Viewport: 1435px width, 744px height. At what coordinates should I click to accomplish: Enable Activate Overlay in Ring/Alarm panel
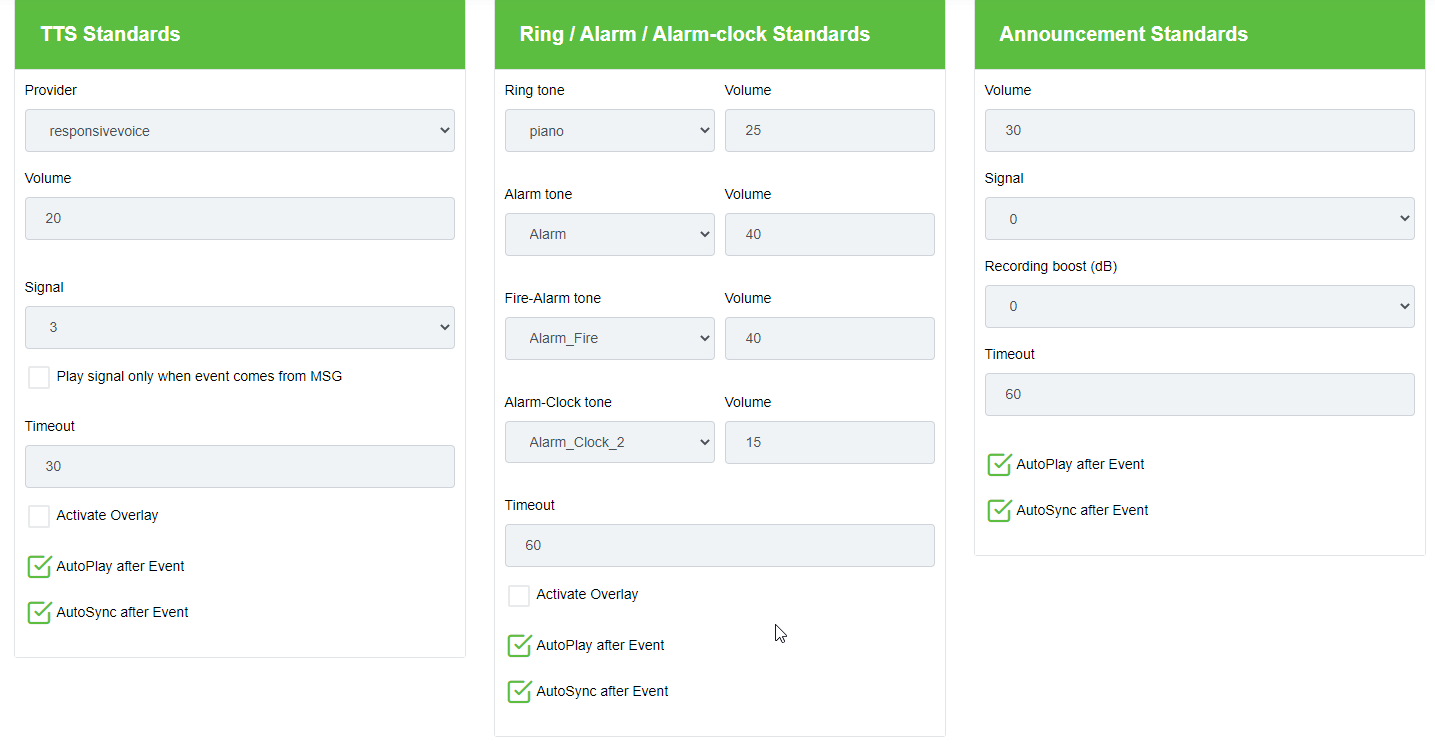click(519, 596)
